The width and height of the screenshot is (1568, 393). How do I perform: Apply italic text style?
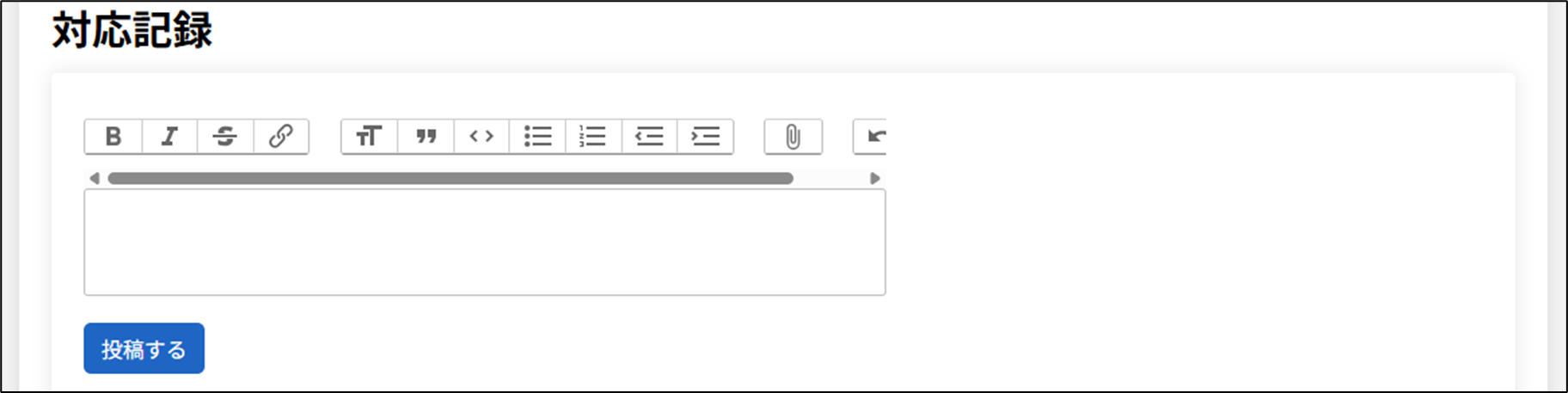coord(169,137)
